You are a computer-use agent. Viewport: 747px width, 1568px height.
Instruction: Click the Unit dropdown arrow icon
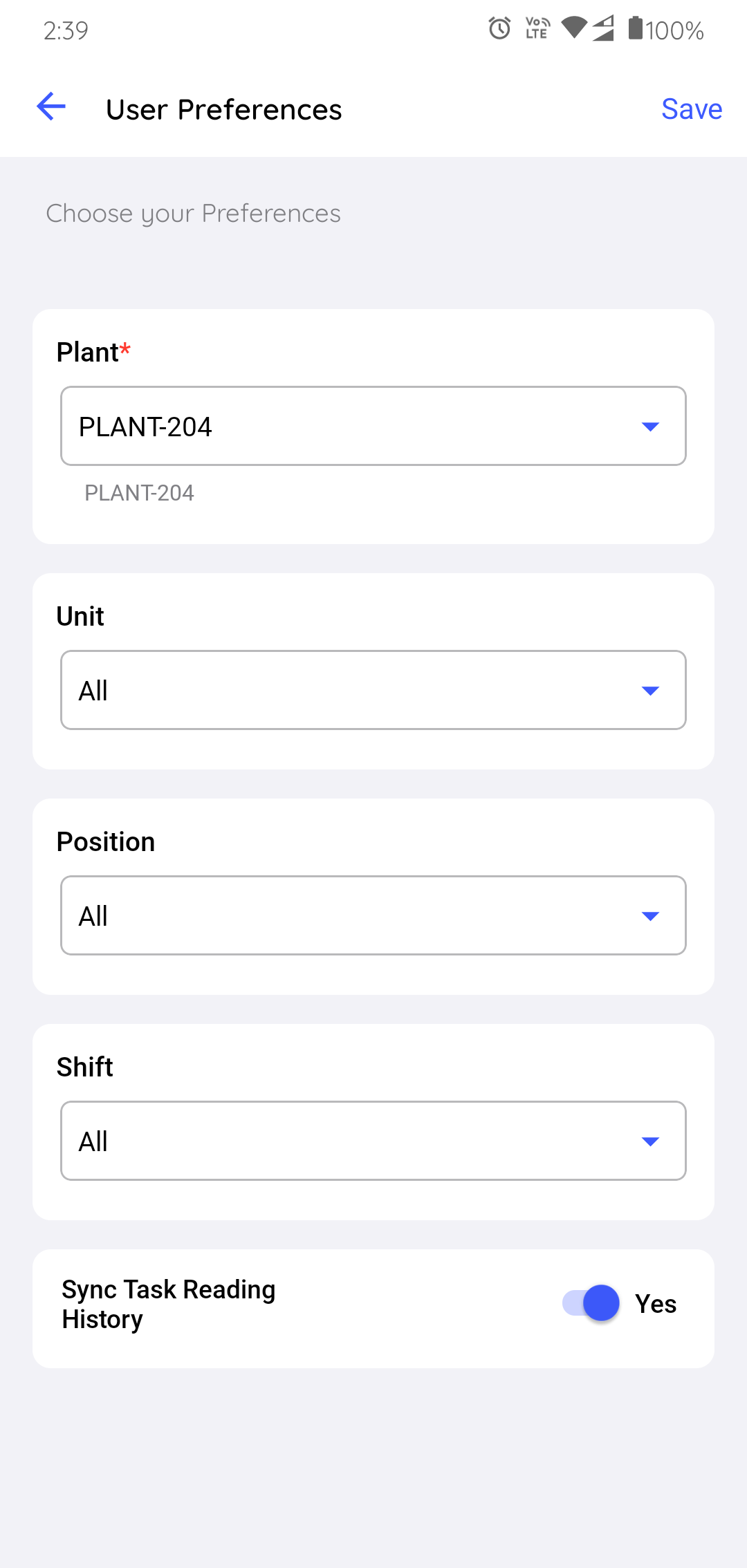pyautogui.click(x=650, y=691)
